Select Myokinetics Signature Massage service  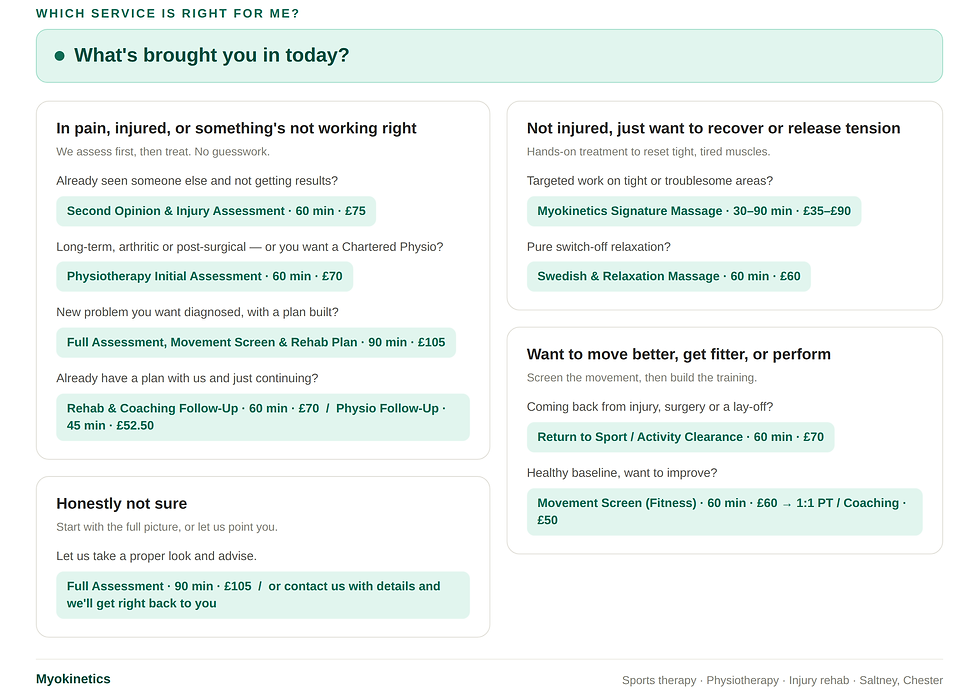coord(694,211)
